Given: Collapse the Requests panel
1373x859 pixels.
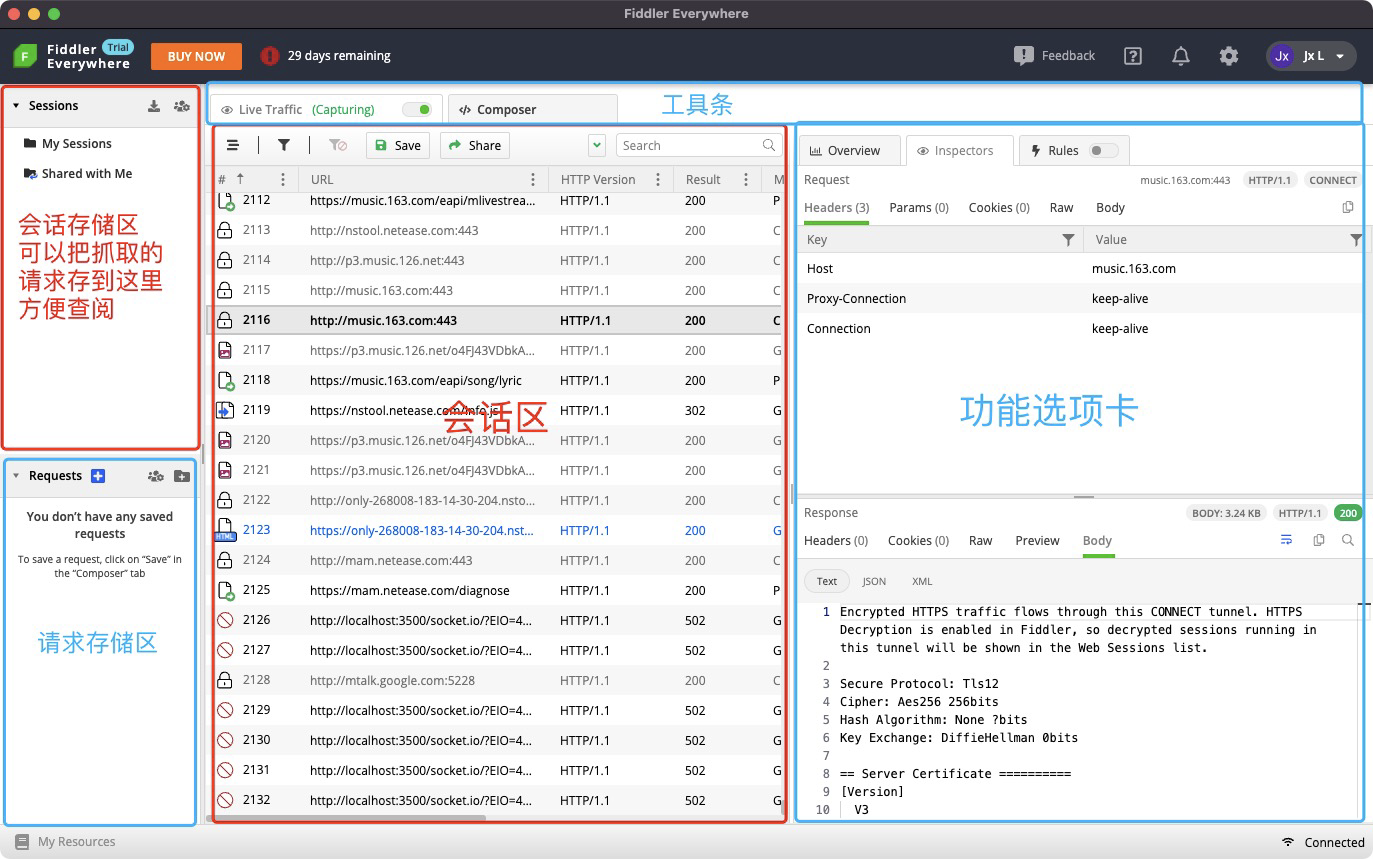Looking at the screenshot, I should click(x=16, y=476).
